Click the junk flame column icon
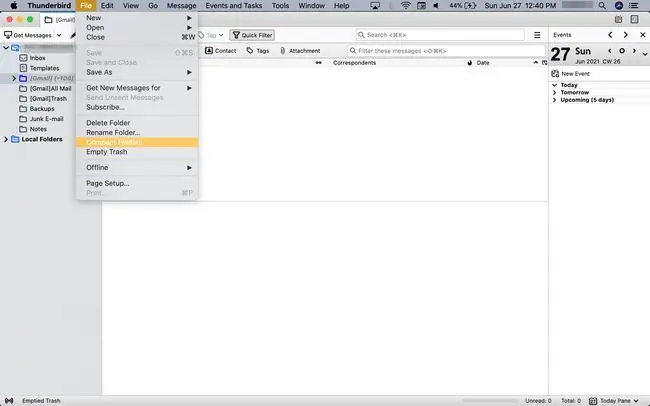The height and width of the screenshot is (406, 650). point(470,63)
